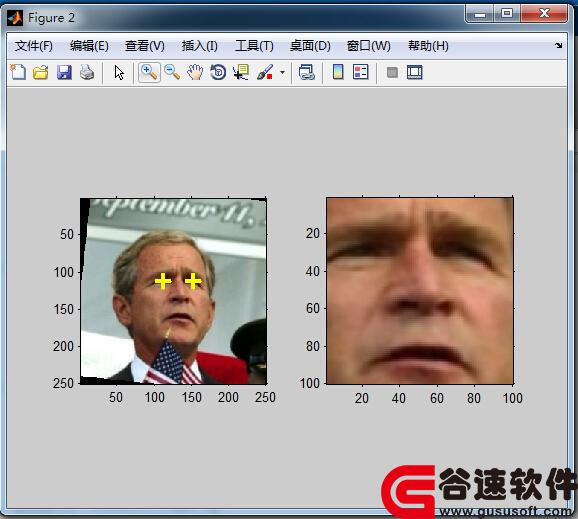Click the left yellow plus marker
The height and width of the screenshot is (519, 578).
point(163,282)
